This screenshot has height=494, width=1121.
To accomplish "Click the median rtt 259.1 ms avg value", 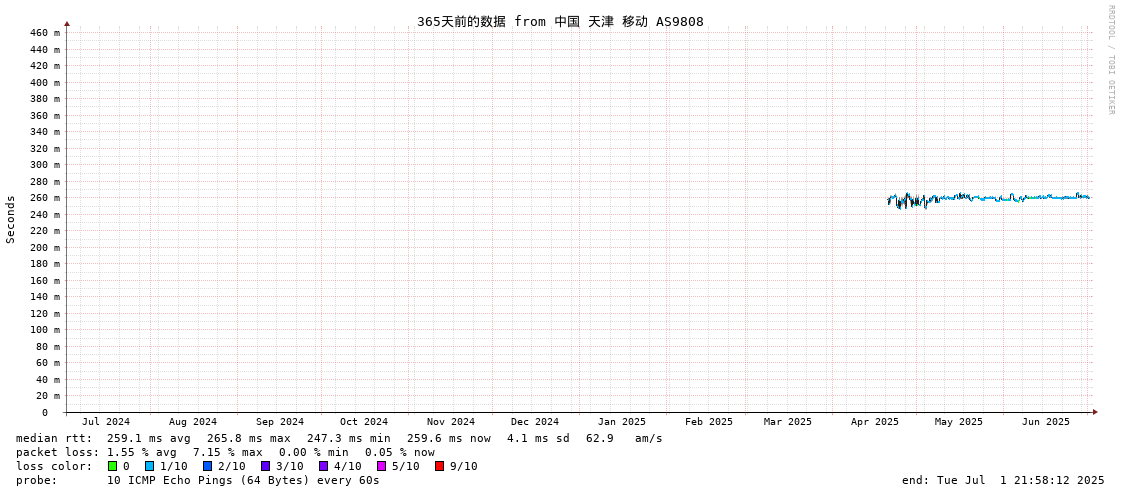I will (149, 438).
